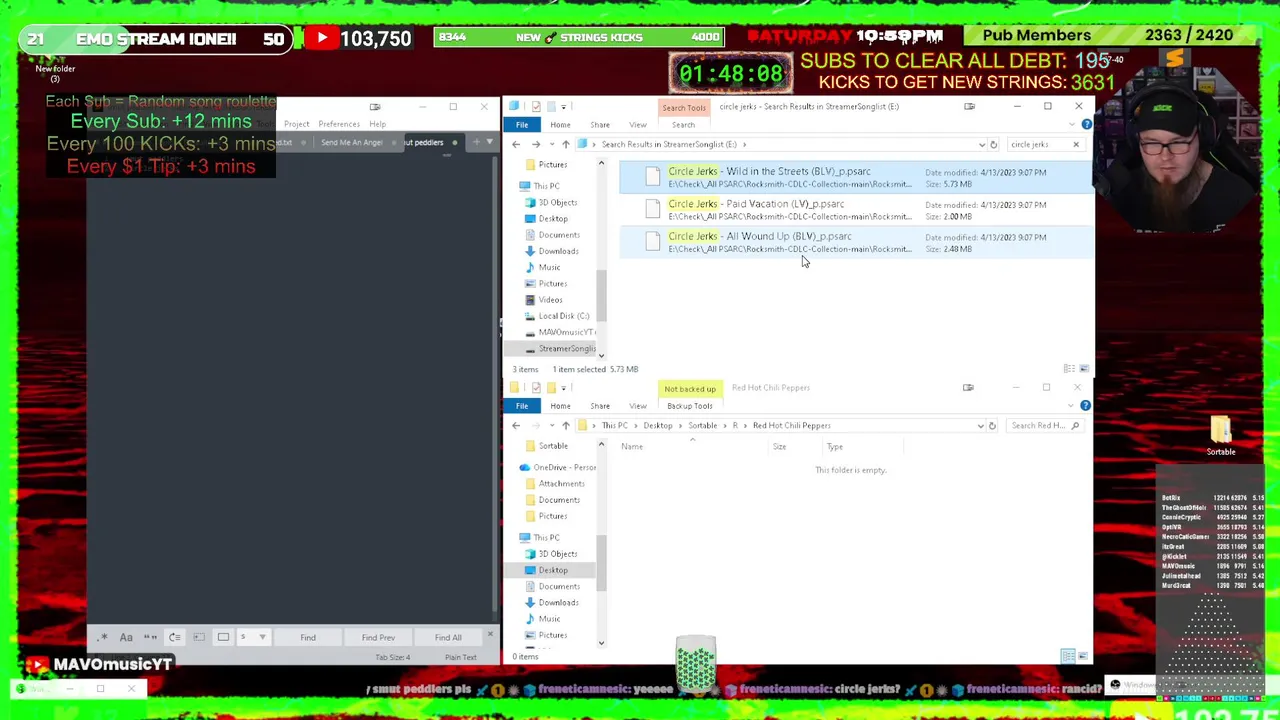Add a new tab in Sublime Text
The image size is (1280, 720).
click(x=476, y=142)
